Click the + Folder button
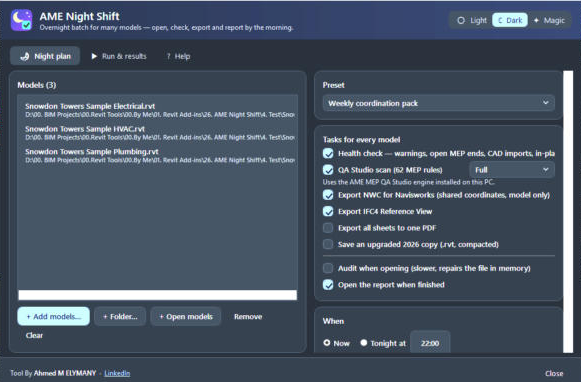The image size is (581, 382). point(120,316)
